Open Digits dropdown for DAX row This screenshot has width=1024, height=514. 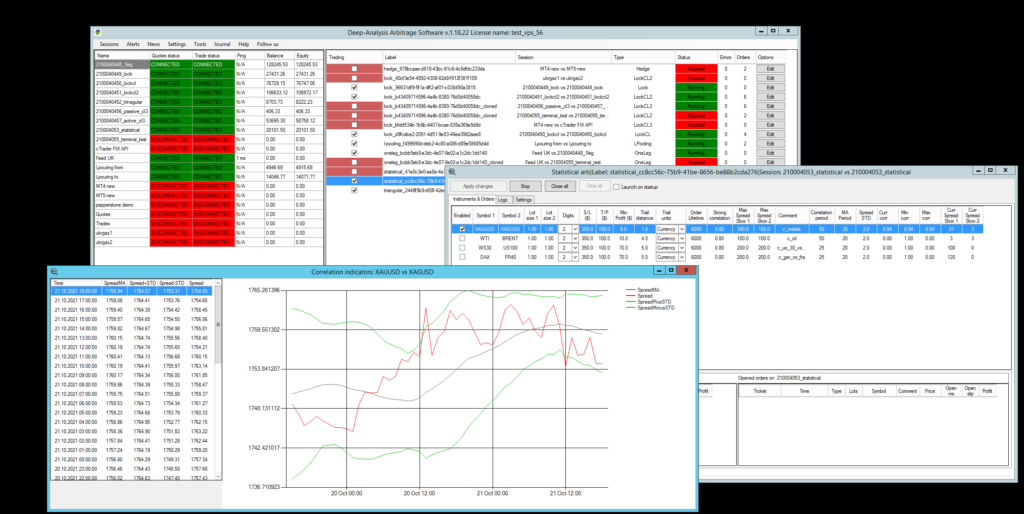[575, 257]
